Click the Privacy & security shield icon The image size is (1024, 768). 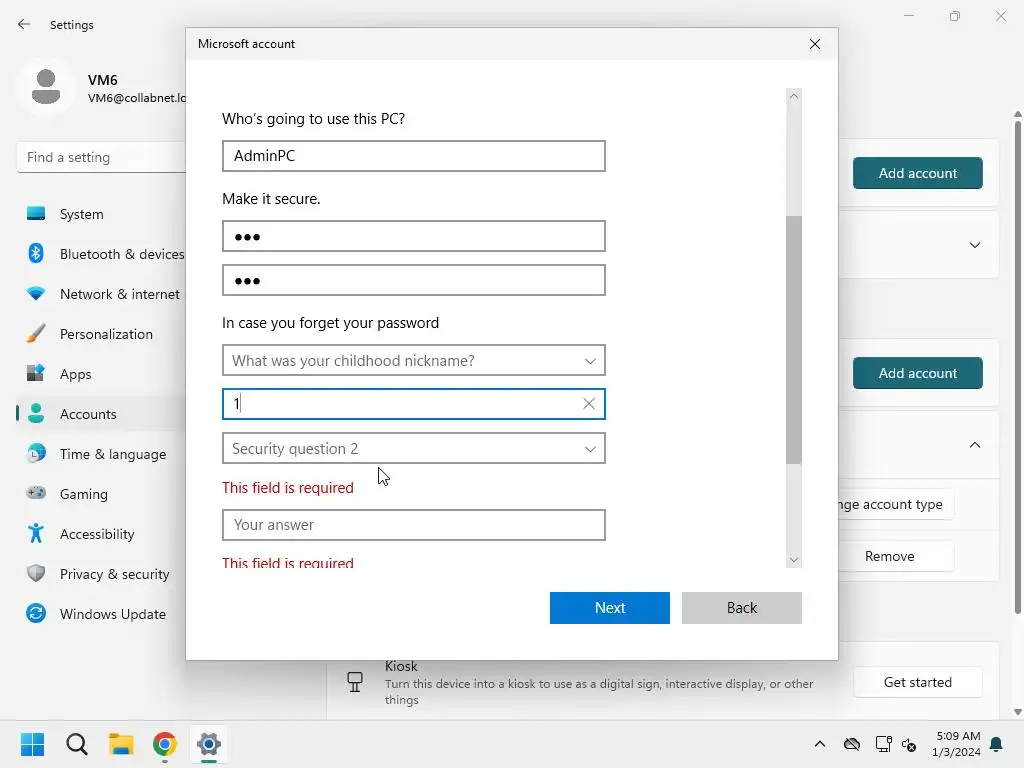pyautogui.click(x=36, y=573)
